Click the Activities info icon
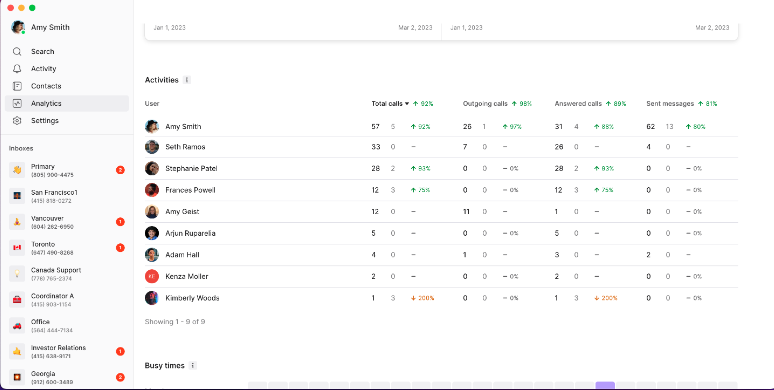Screen dimensions: 774x390 coord(187,80)
